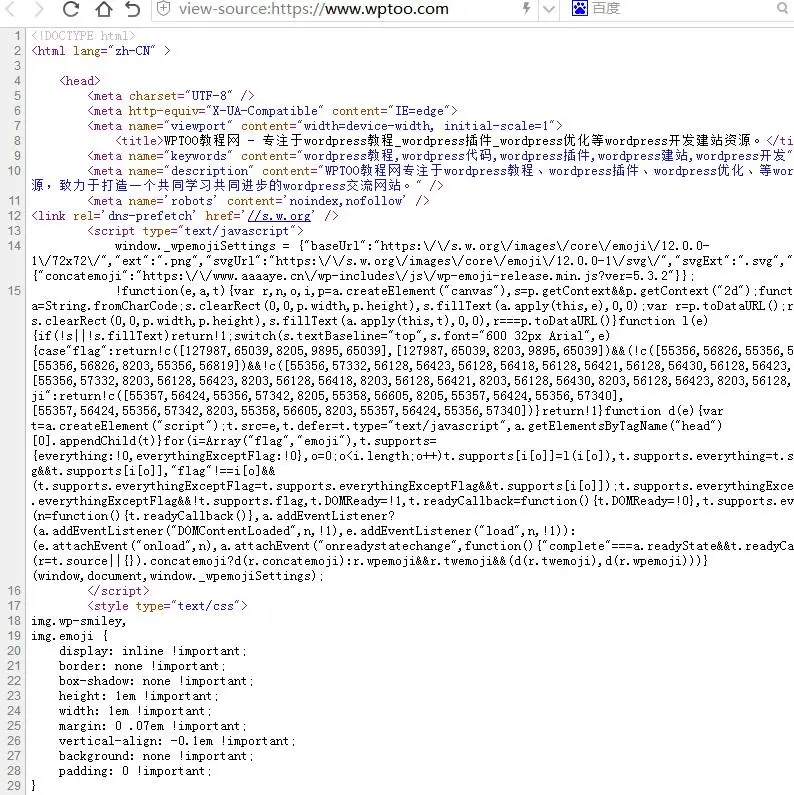This screenshot has height=795, width=794.
Task: Open the //s.w.org dns-prefetch link
Action: tap(279, 216)
